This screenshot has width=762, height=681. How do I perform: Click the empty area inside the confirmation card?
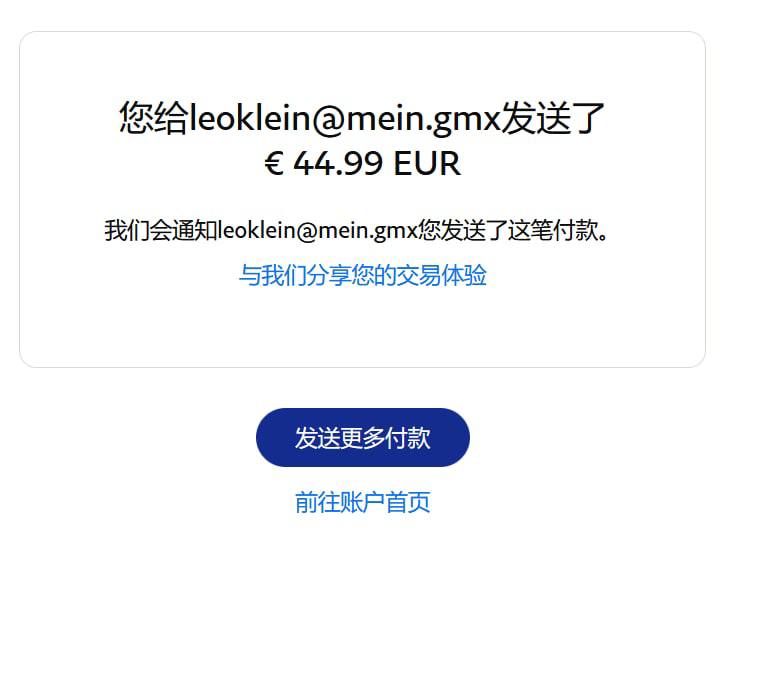point(363,326)
